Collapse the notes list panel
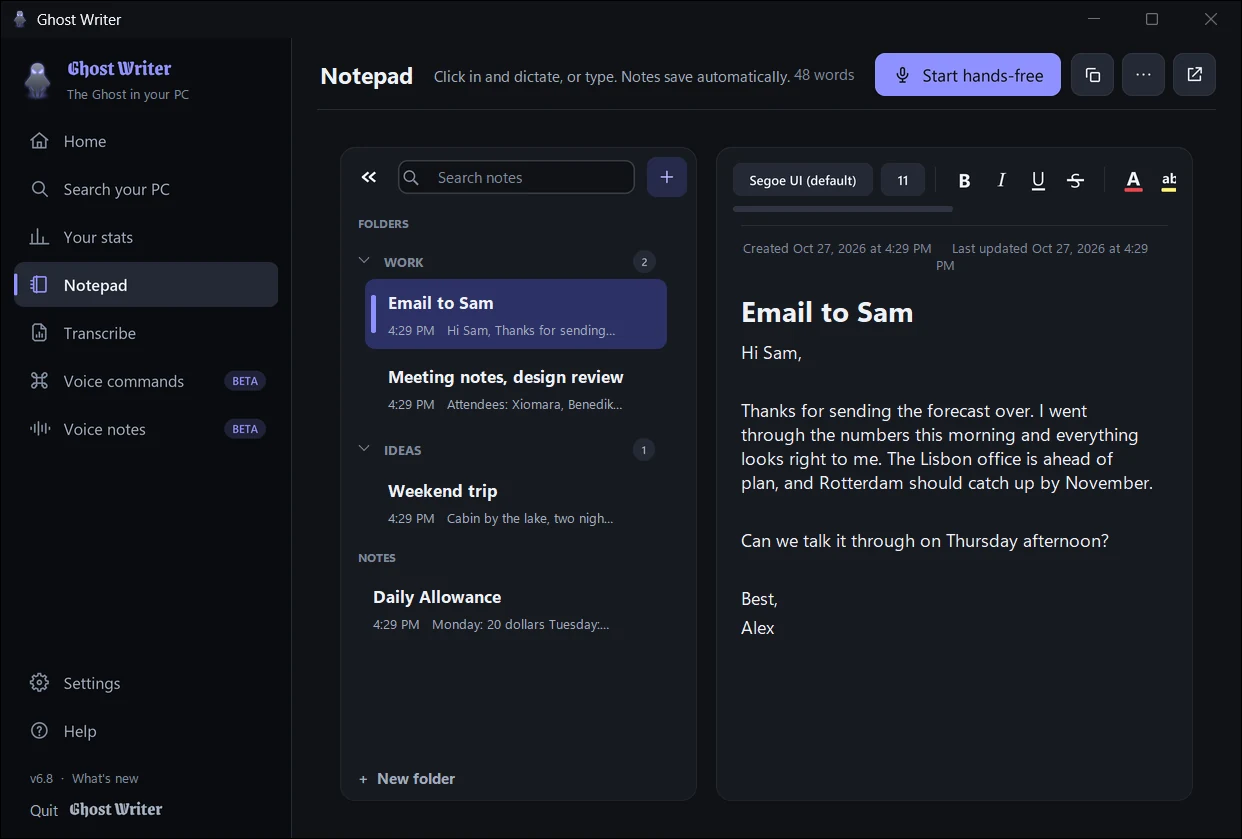Viewport: 1242px width, 839px height. (369, 177)
